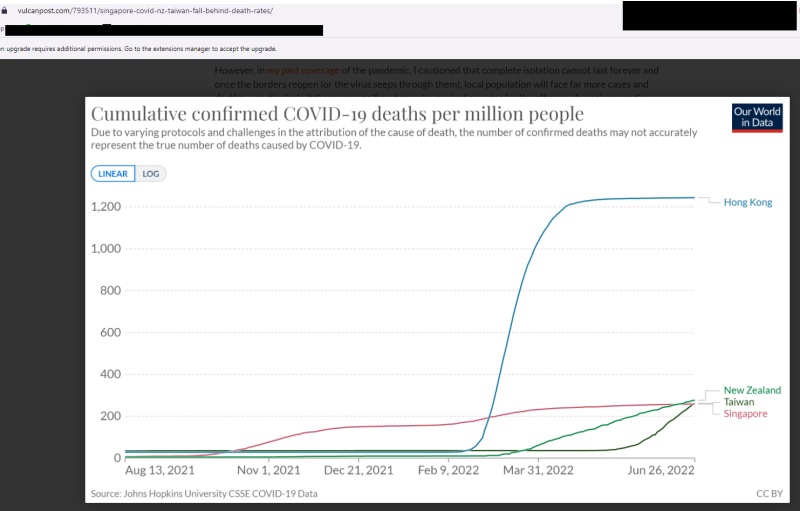Viewport: 800px width, 511px height.
Task: Highlight the Taiwan legend label
Action: coord(739,402)
